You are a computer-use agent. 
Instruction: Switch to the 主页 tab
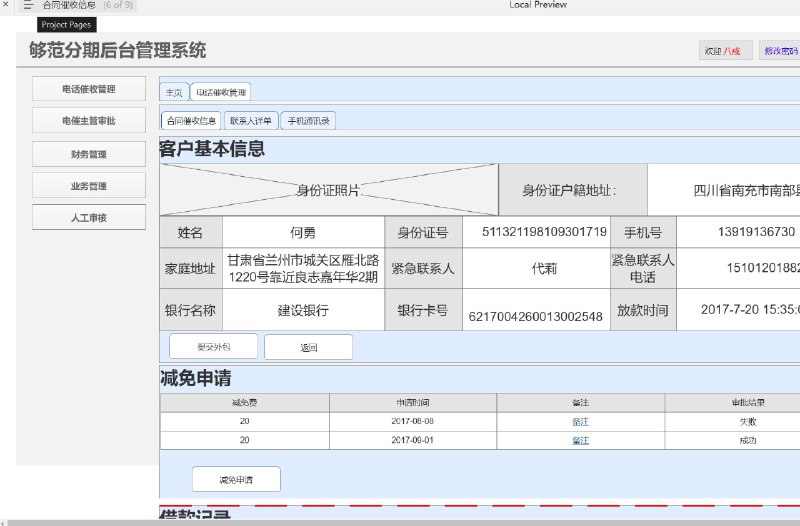[174, 92]
